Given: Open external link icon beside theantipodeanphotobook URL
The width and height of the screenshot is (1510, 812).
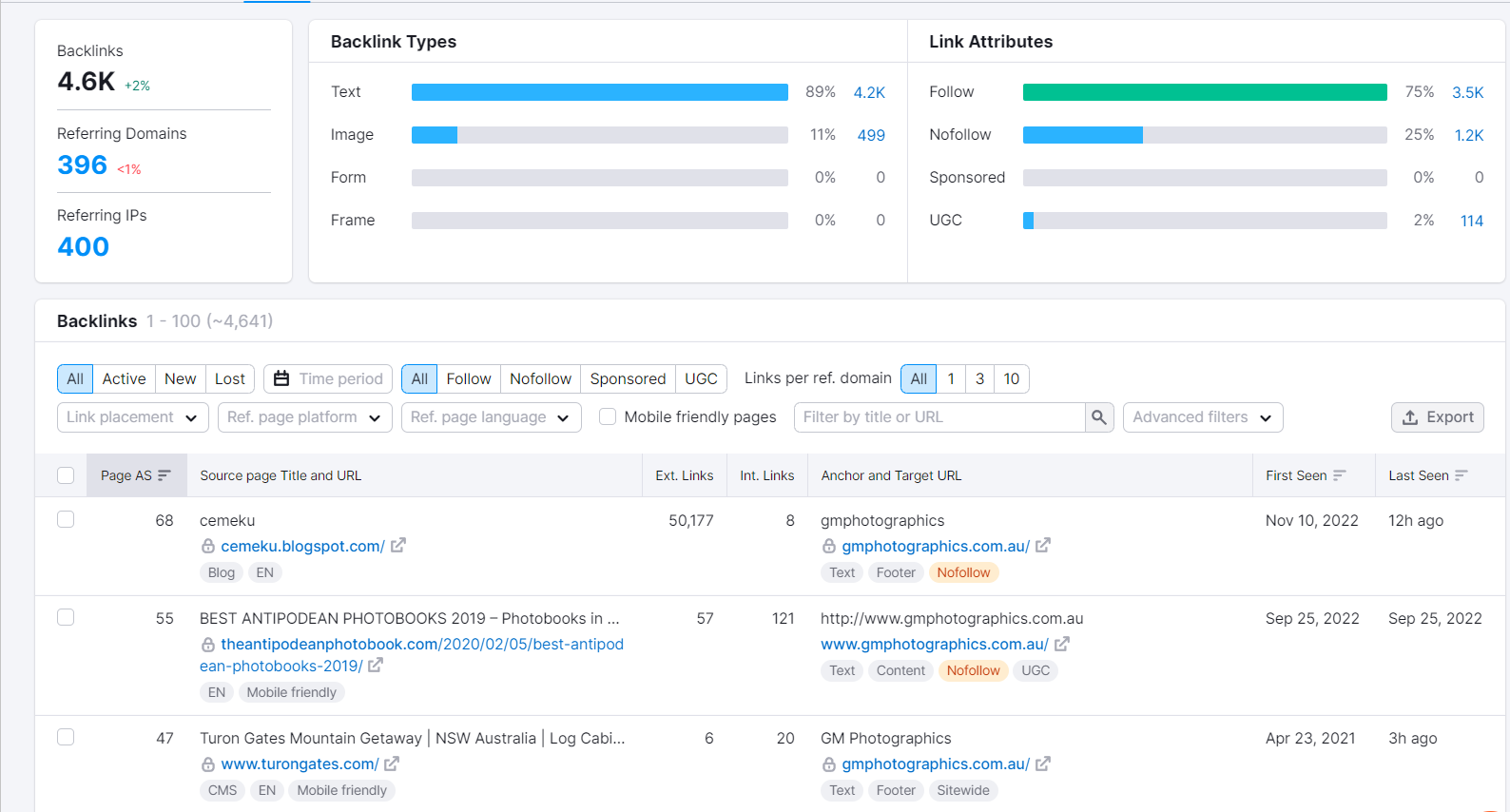Looking at the screenshot, I should pyautogui.click(x=376, y=665).
